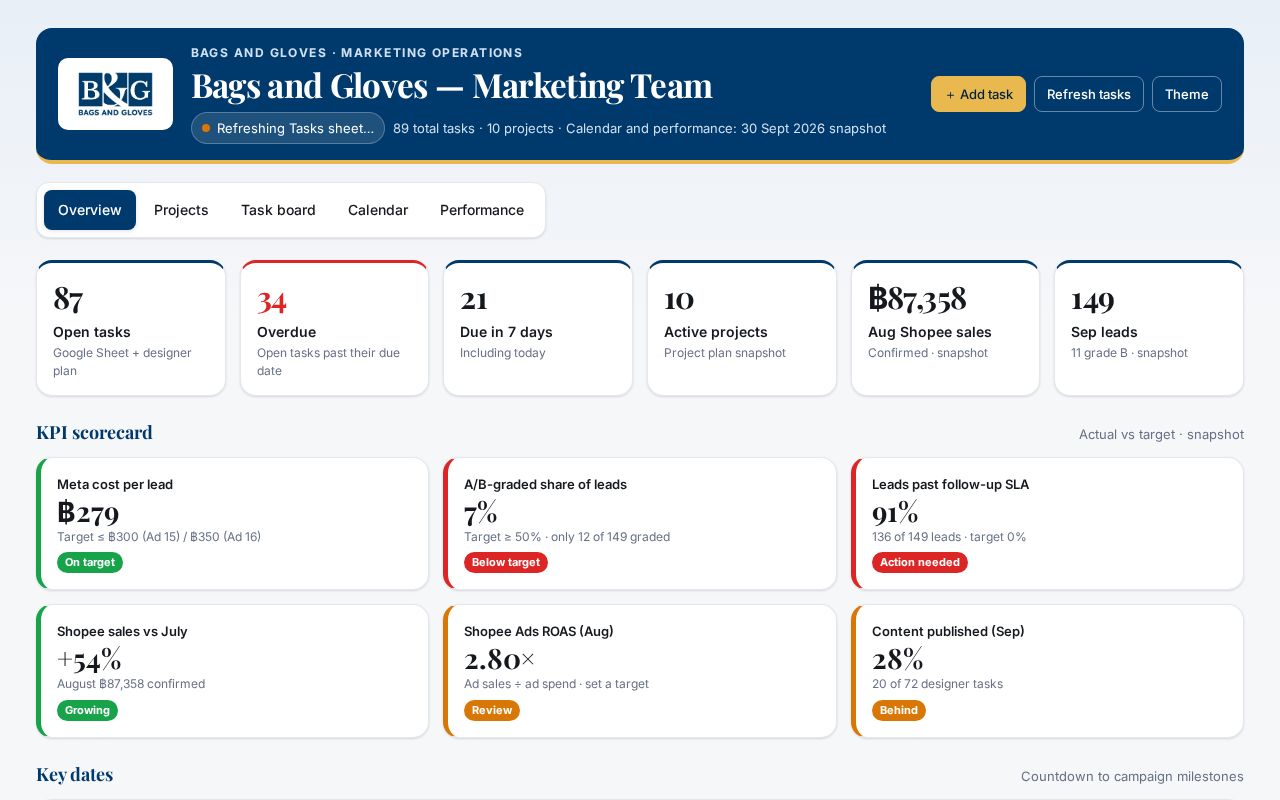
Task: Click the Shopee Ads ROAS (Aug) title
Action: point(539,631)
